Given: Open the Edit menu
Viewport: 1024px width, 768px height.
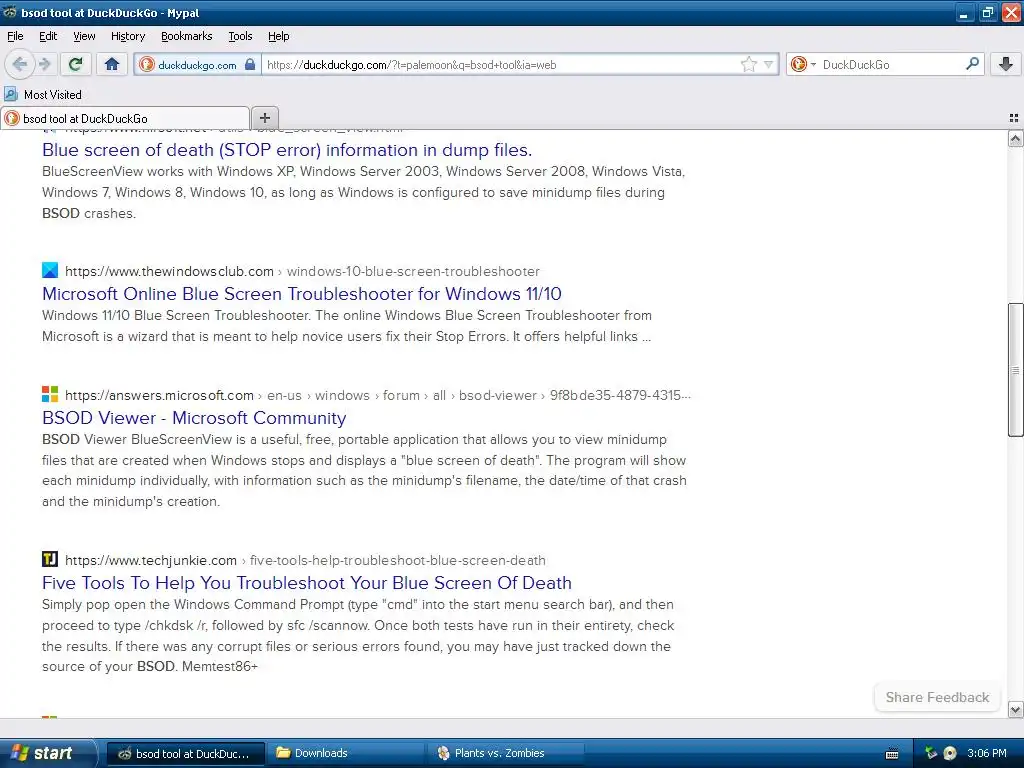Looking at the screenshot, I should [48, 36].
